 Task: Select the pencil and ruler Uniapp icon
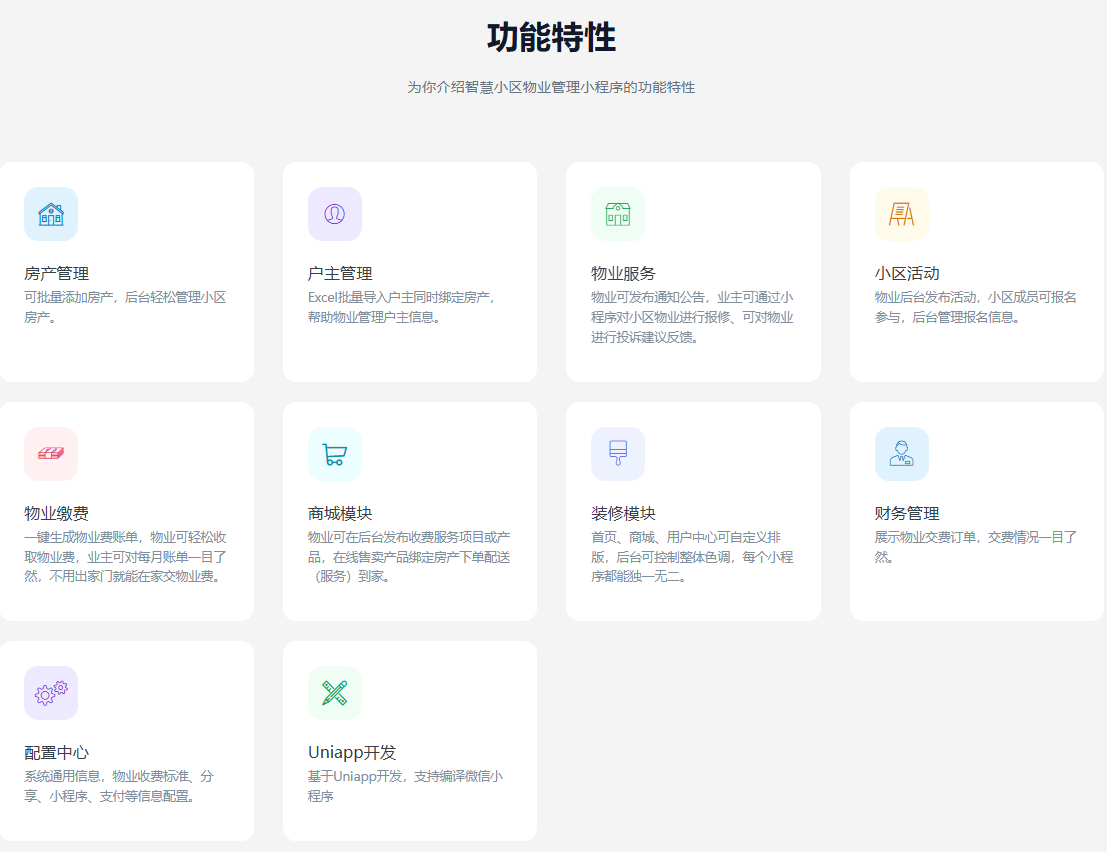click(334, 693)
